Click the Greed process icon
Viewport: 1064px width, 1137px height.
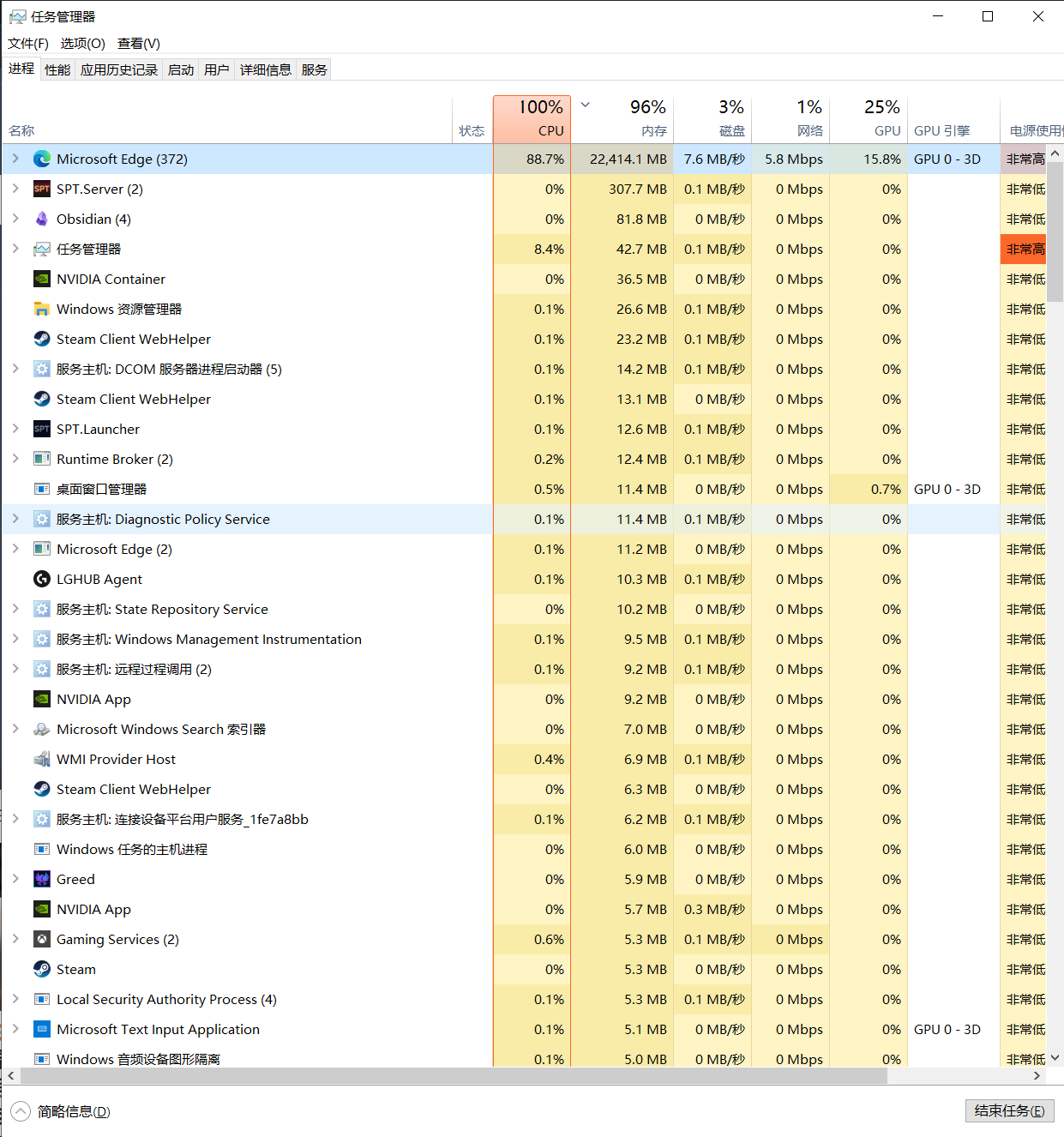click(x=42, y=879)
